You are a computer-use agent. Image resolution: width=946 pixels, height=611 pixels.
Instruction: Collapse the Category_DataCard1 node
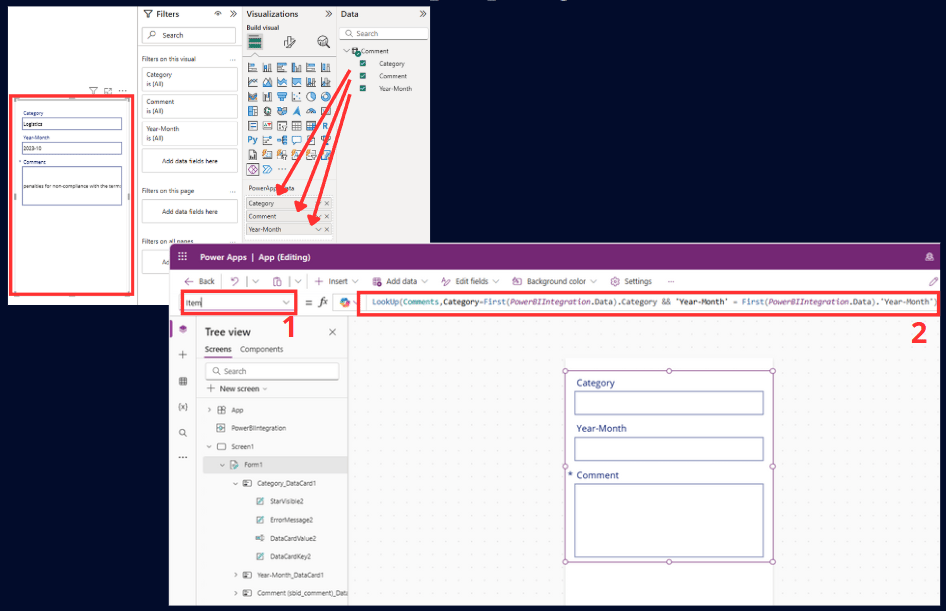coord(235,483)
